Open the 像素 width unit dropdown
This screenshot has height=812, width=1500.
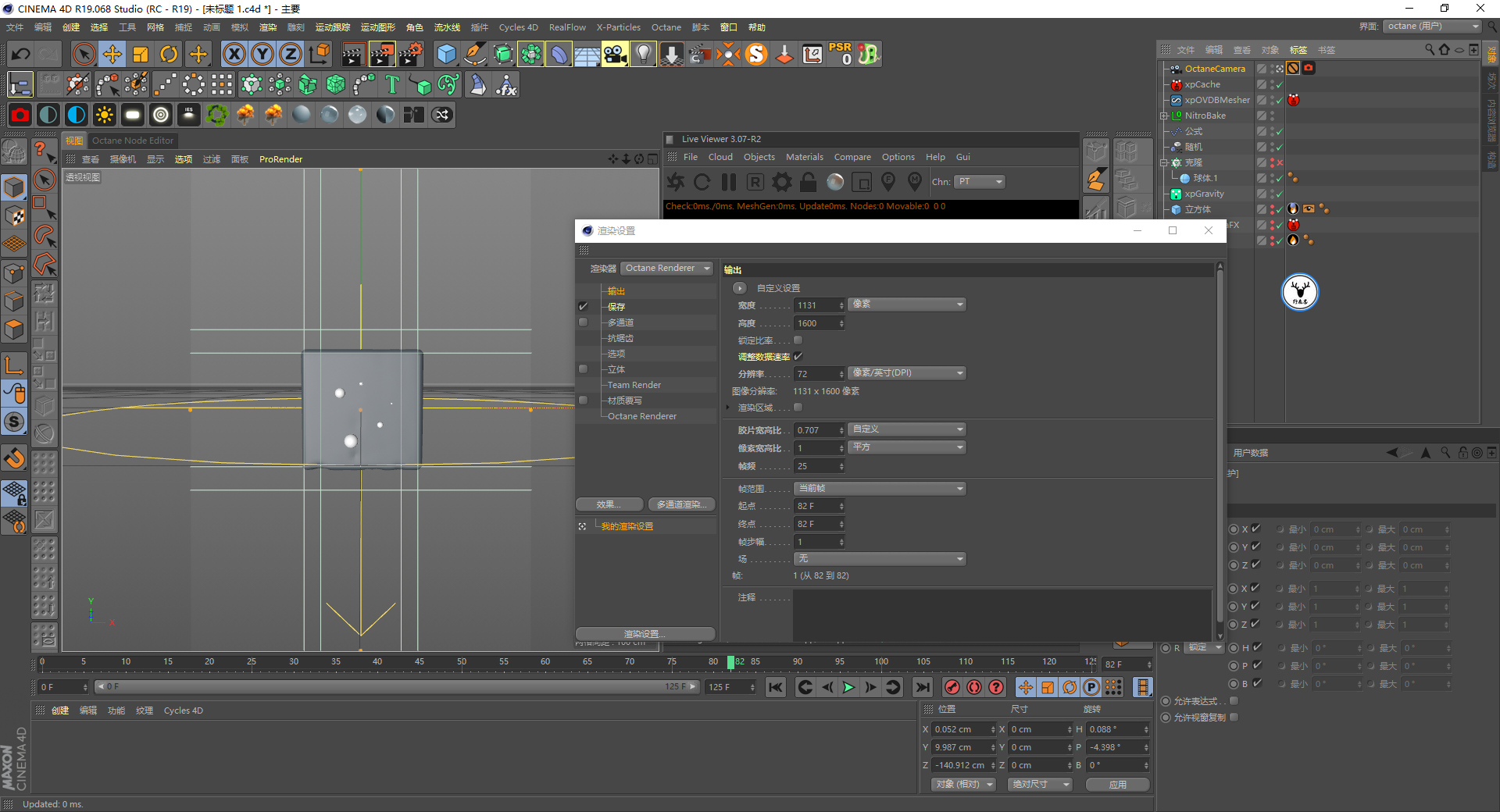tap(907, 304)
